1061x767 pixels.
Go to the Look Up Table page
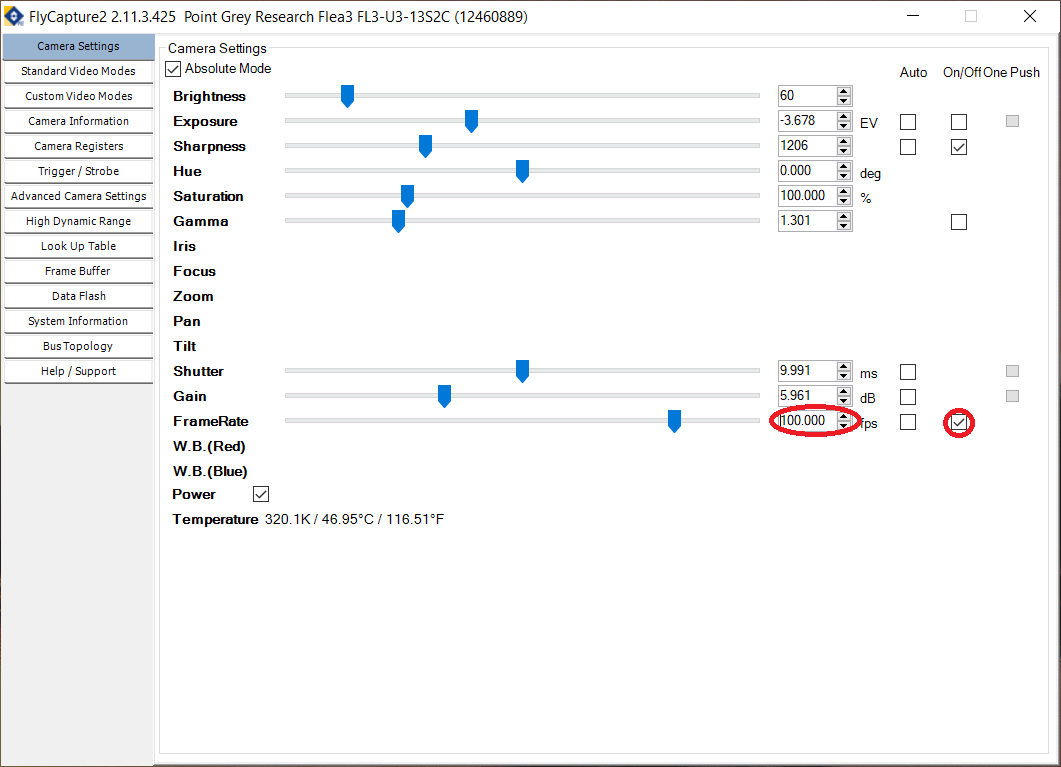pyautogui.click(x=78, y=246)
